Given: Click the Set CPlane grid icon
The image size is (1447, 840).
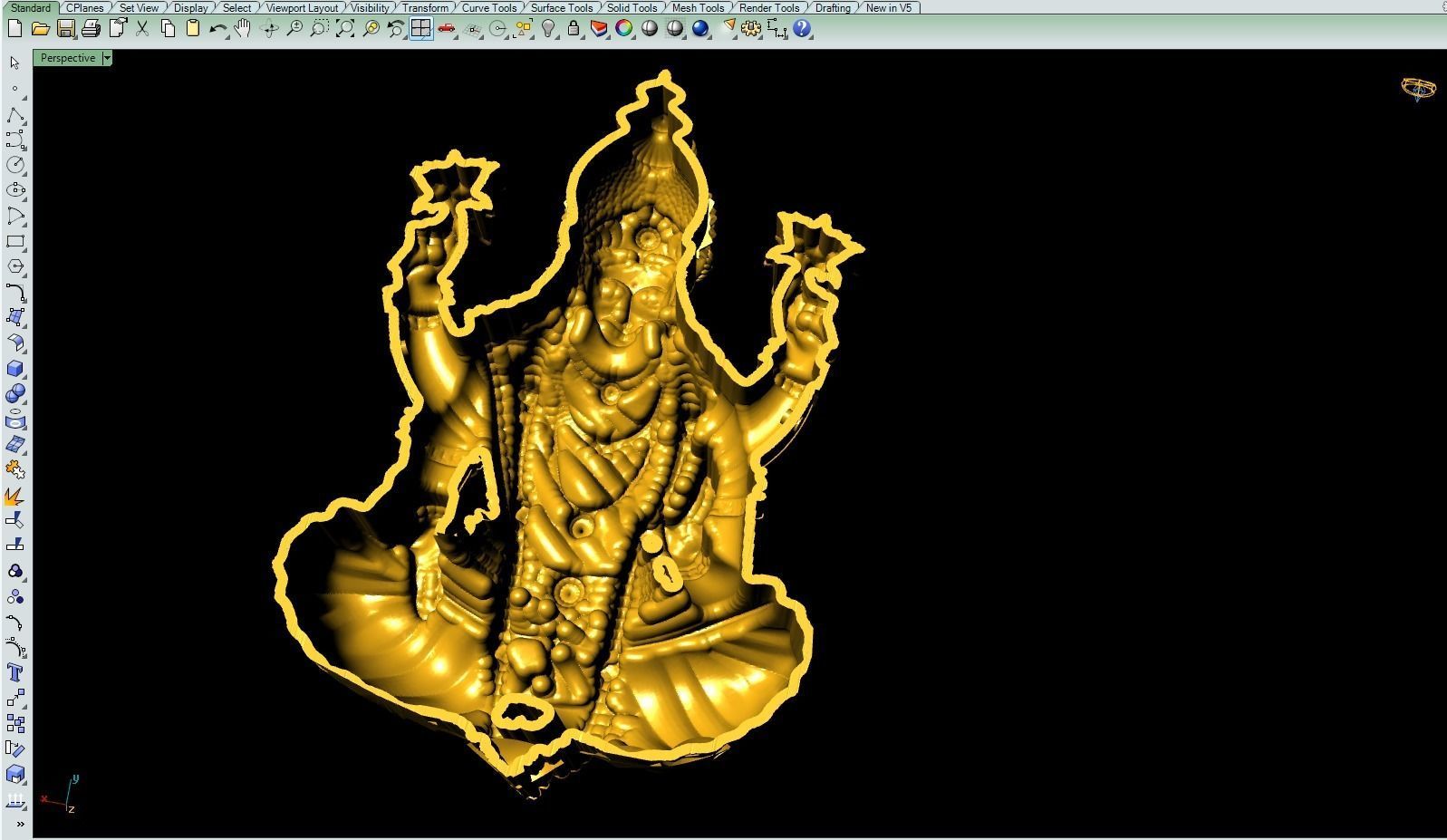Looking at the screenshot, I should point(472,29).
